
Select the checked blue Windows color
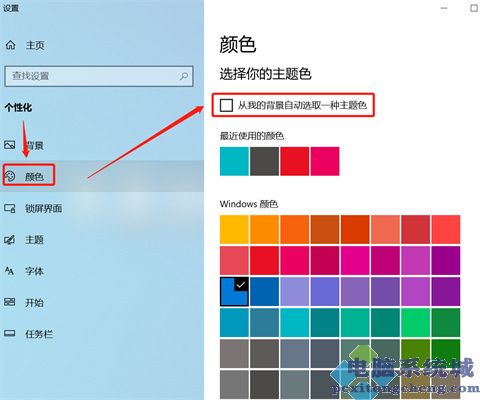(x=234, y=292)
